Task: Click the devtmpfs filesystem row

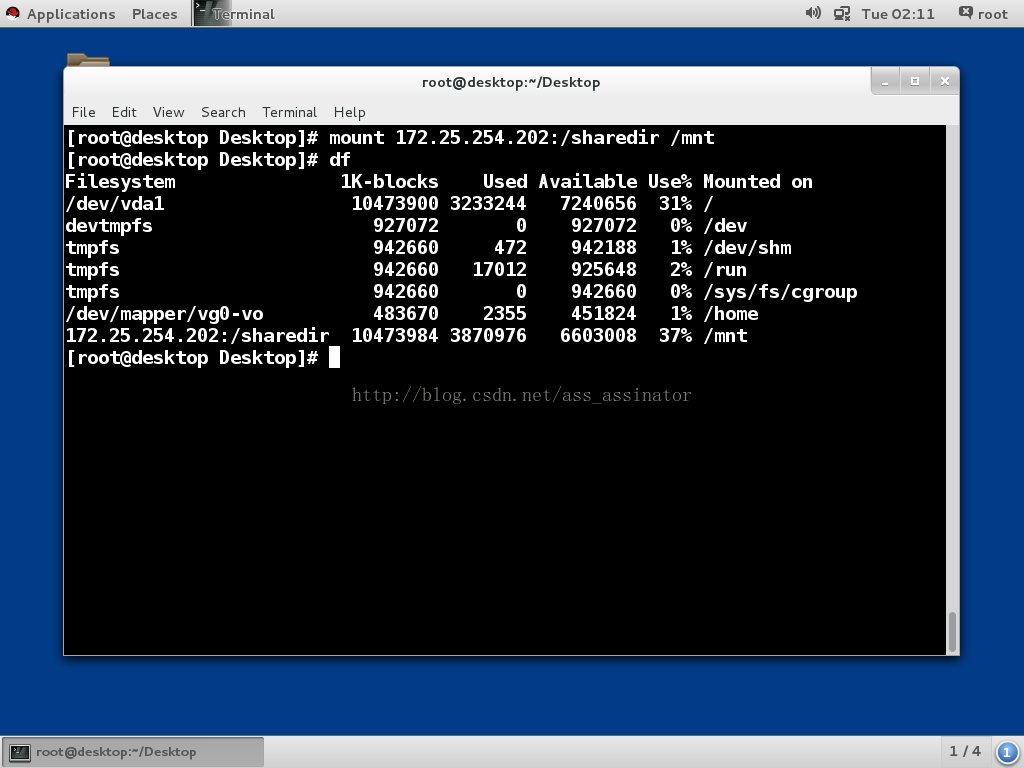Action: 406,226
